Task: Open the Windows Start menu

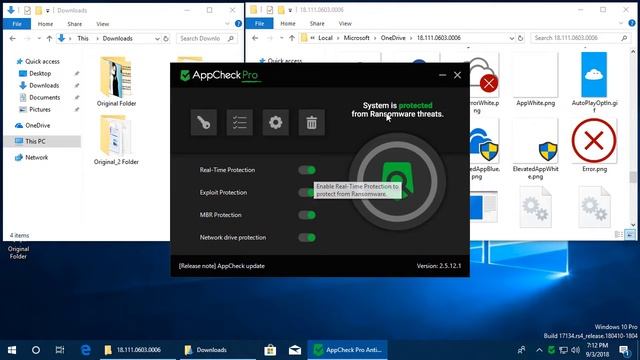Action: [x=12, y=350]
